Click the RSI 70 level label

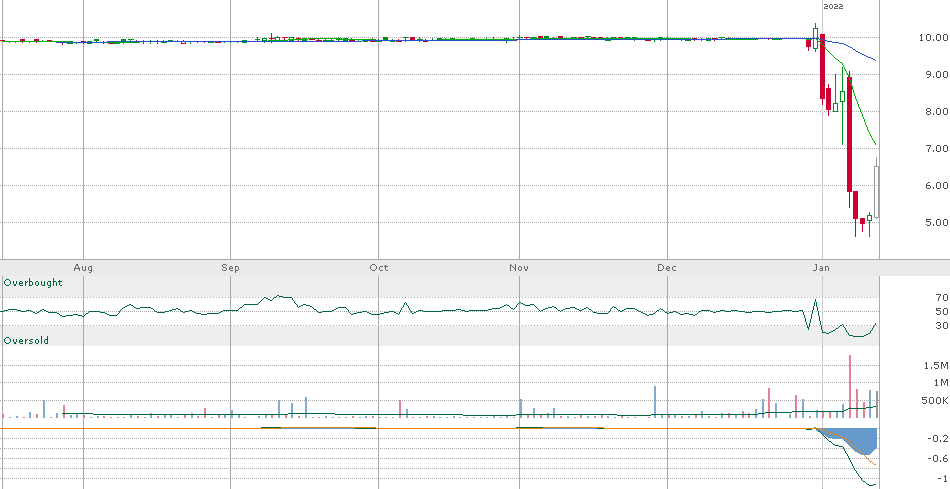point(942,298)
